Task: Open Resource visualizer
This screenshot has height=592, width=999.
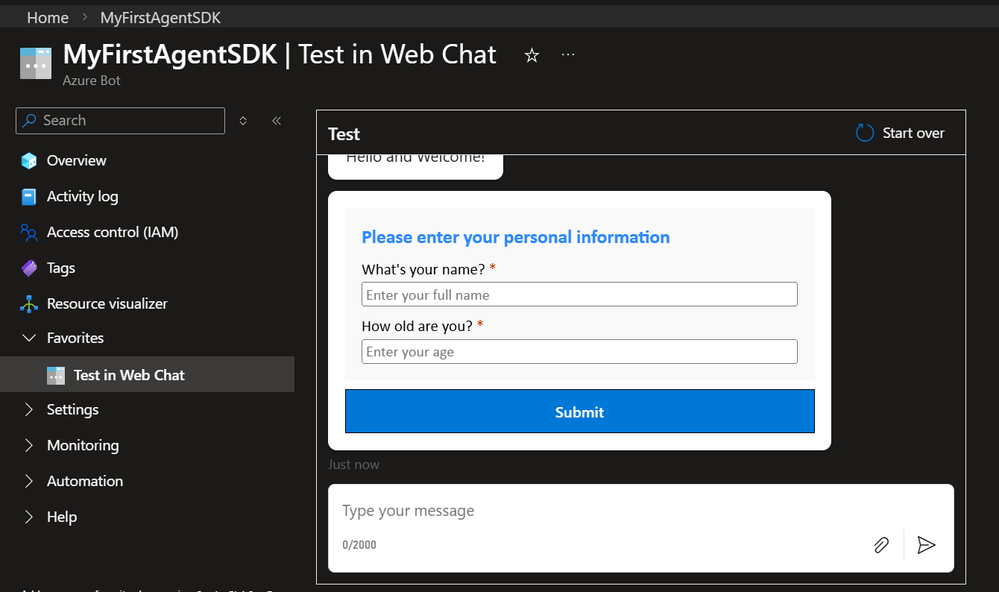Action: (107, 304)
